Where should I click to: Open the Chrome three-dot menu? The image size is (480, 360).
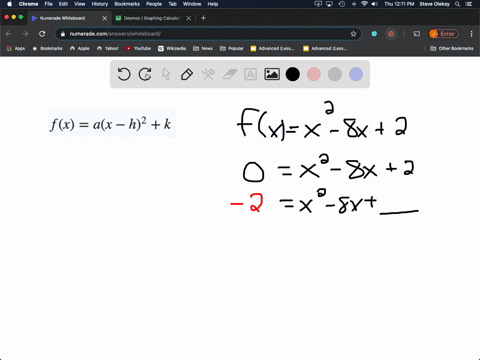(471, 34)
